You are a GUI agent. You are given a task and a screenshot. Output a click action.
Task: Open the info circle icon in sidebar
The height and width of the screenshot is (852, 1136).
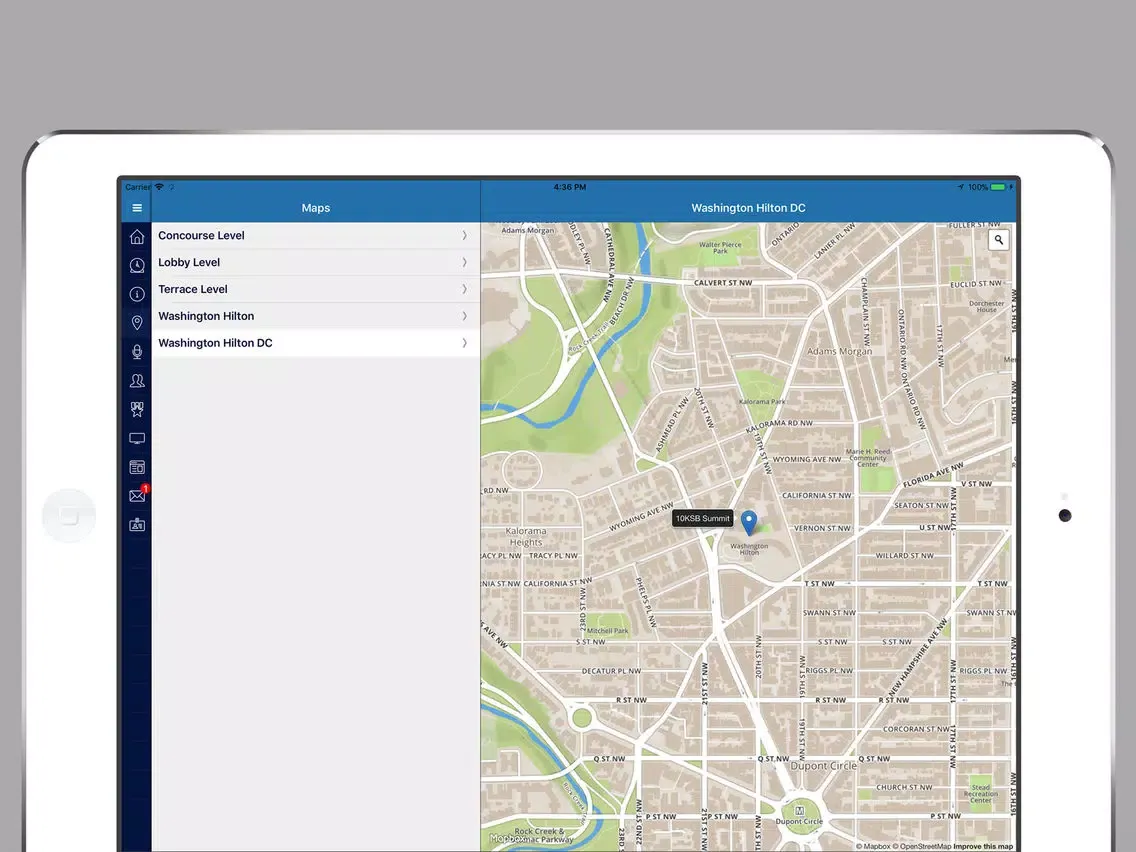(137, 294)
